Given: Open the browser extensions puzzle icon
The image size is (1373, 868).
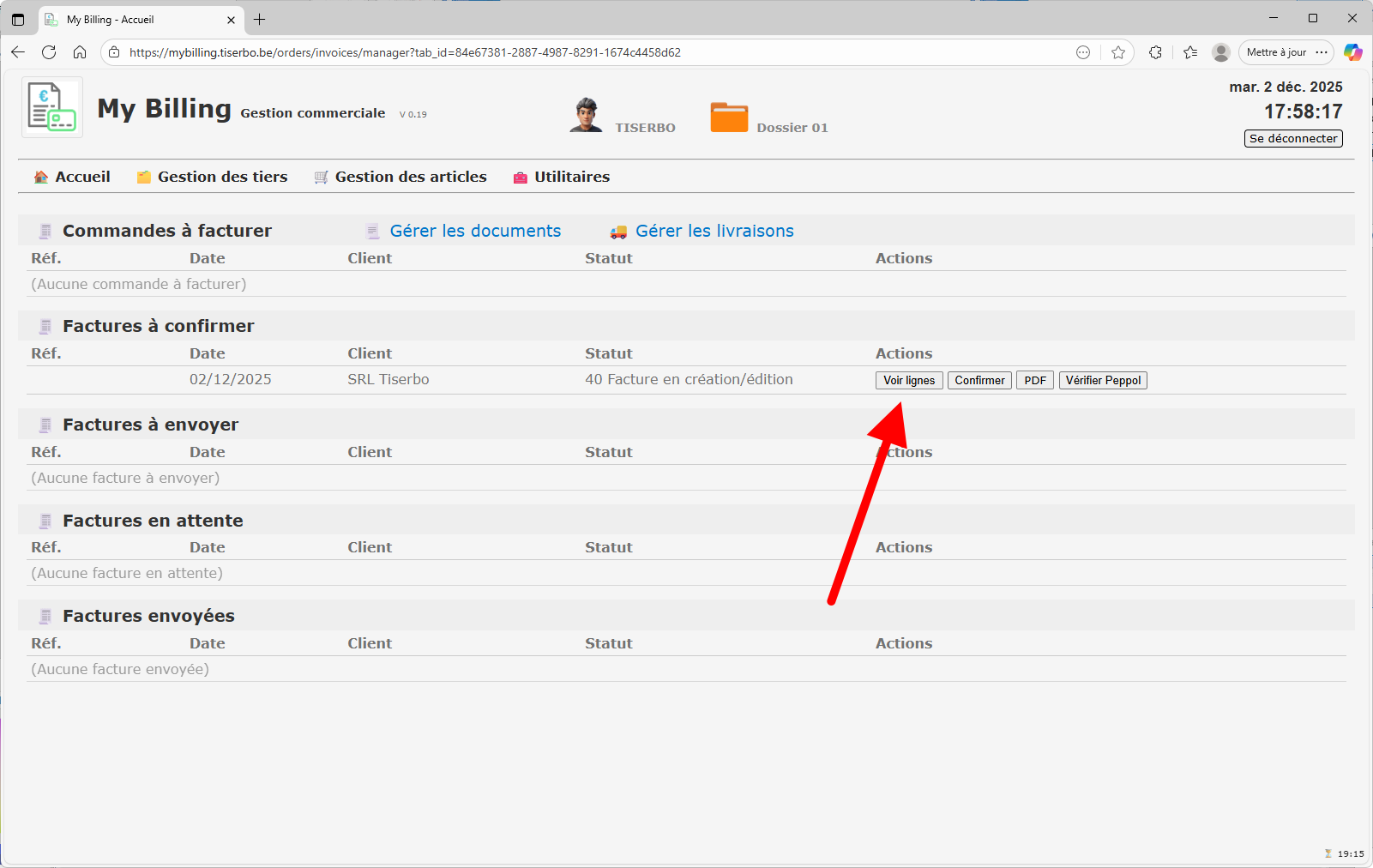Looking at the screenshot, I should [x=1155, y=52].
